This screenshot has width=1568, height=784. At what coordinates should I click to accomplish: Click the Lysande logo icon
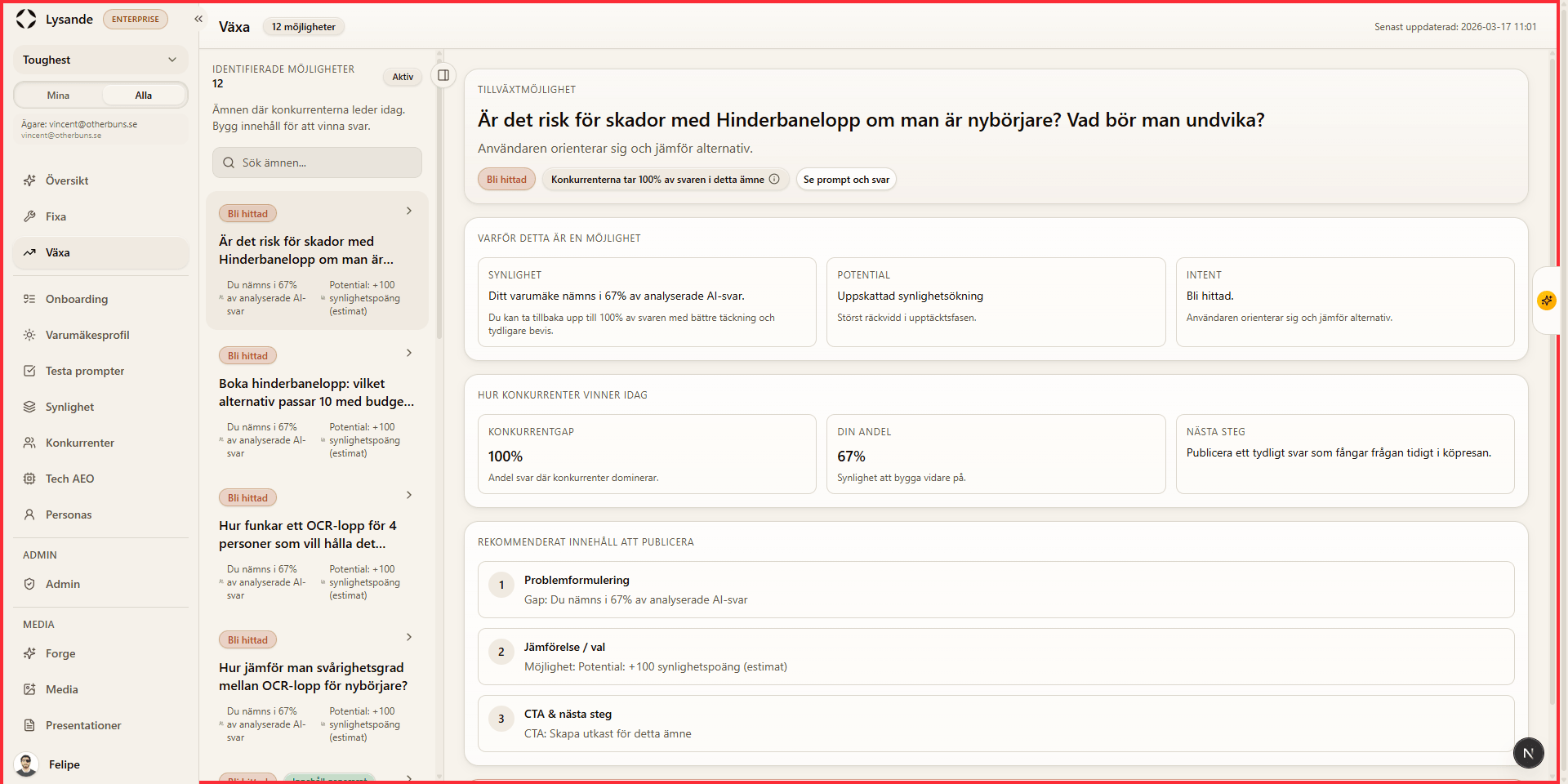coord(26,19)
